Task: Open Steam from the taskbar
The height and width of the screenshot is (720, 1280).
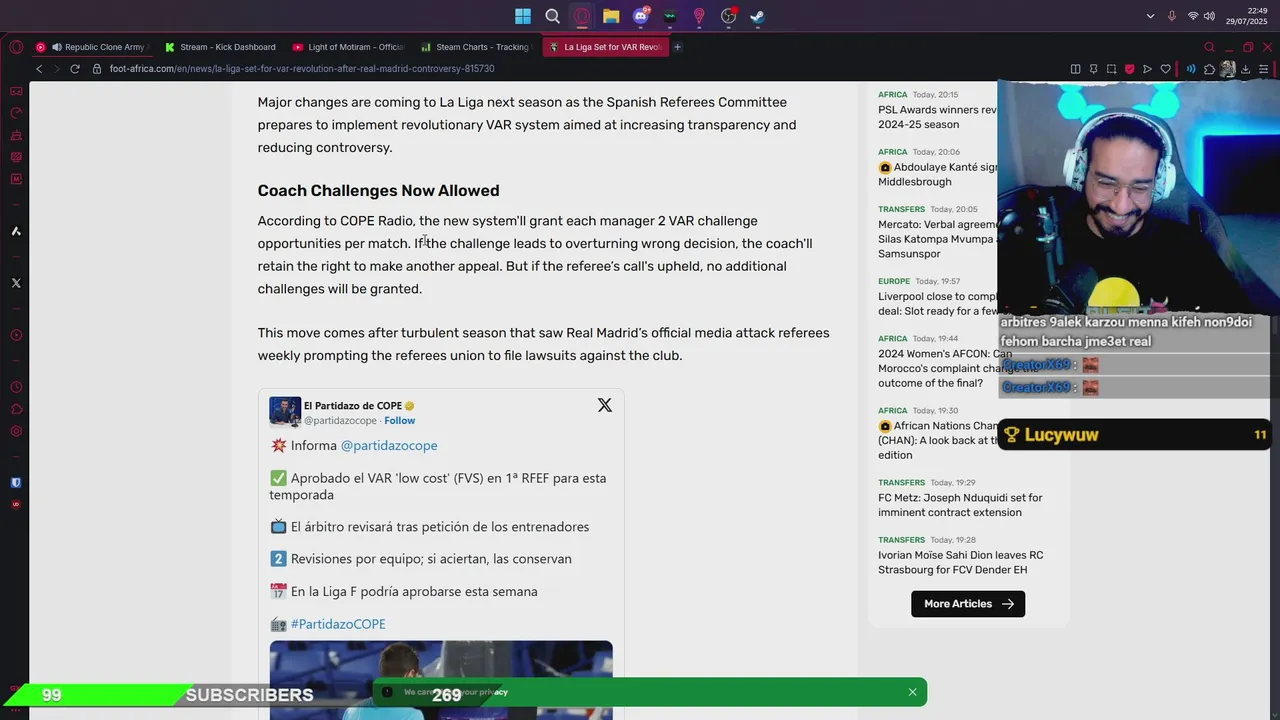Action: pos(758,16)
